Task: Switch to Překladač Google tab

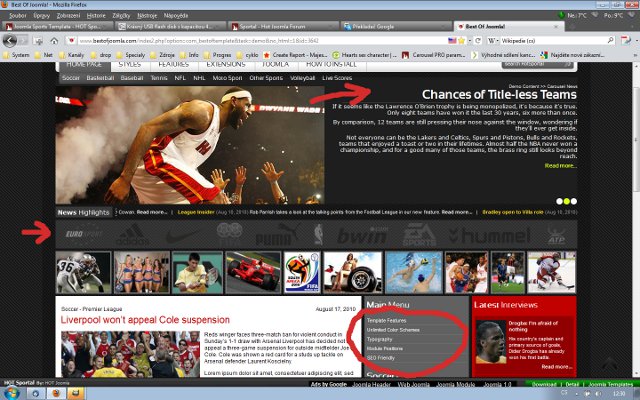Action: [x=396, y=26]
